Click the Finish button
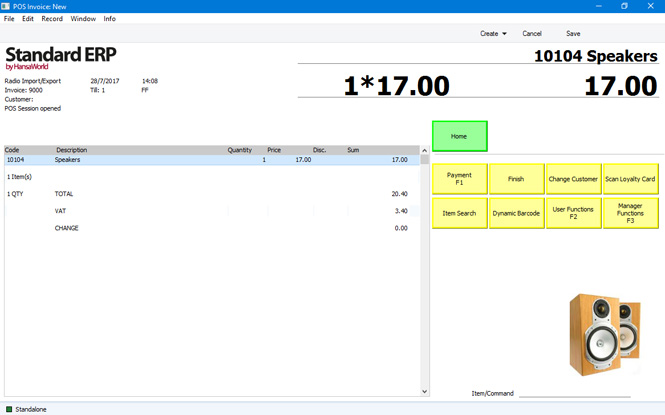 click(x=517, y=179)
